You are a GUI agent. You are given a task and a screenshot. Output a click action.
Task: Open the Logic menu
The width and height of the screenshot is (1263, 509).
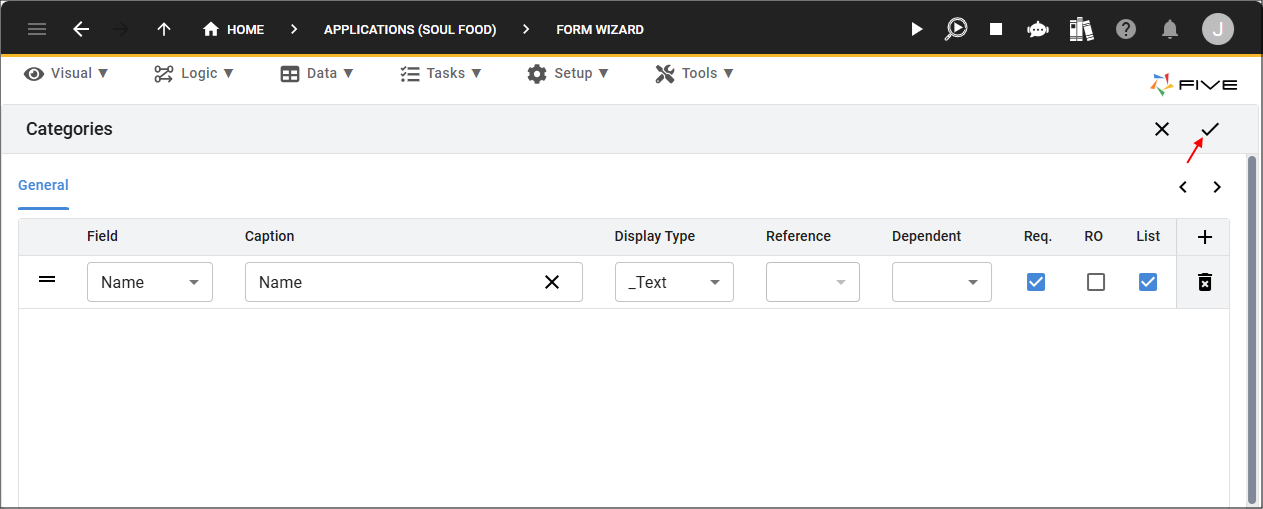pyautogui.click(x=194, y=73)
